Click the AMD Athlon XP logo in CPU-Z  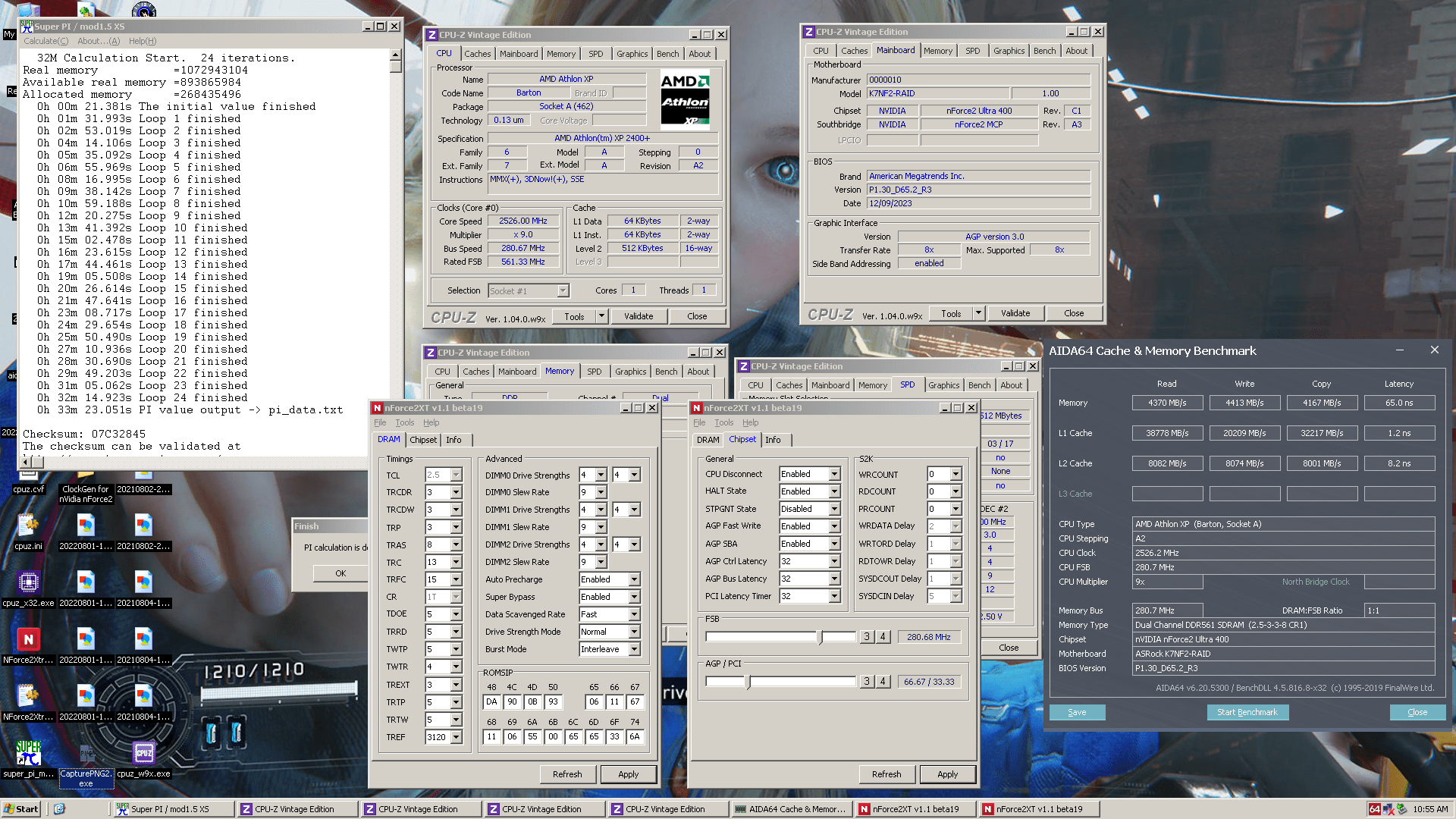pyautogui.click(x=685, y=99)
